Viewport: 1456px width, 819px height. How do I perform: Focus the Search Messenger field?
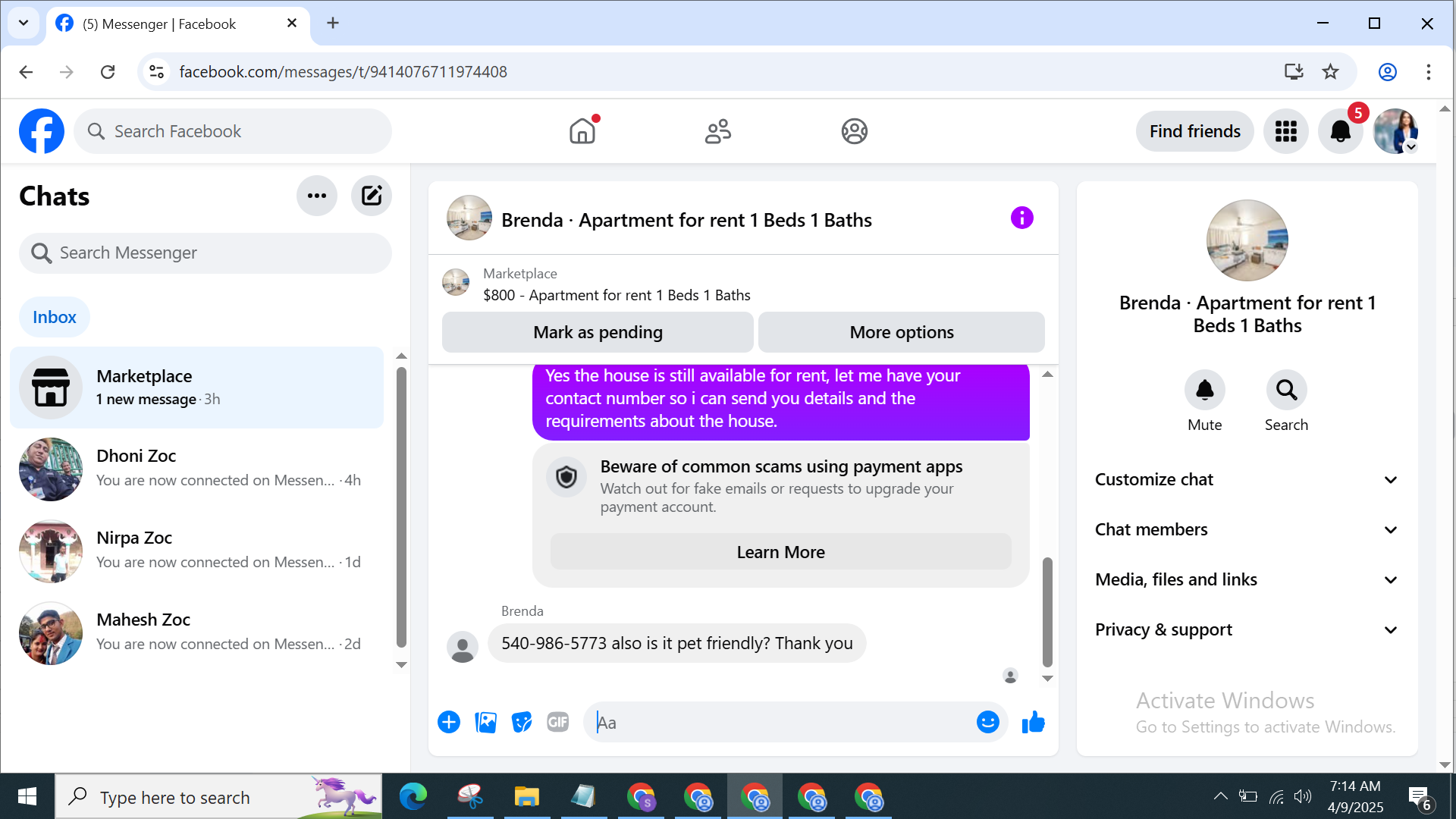tap(206, 253)
